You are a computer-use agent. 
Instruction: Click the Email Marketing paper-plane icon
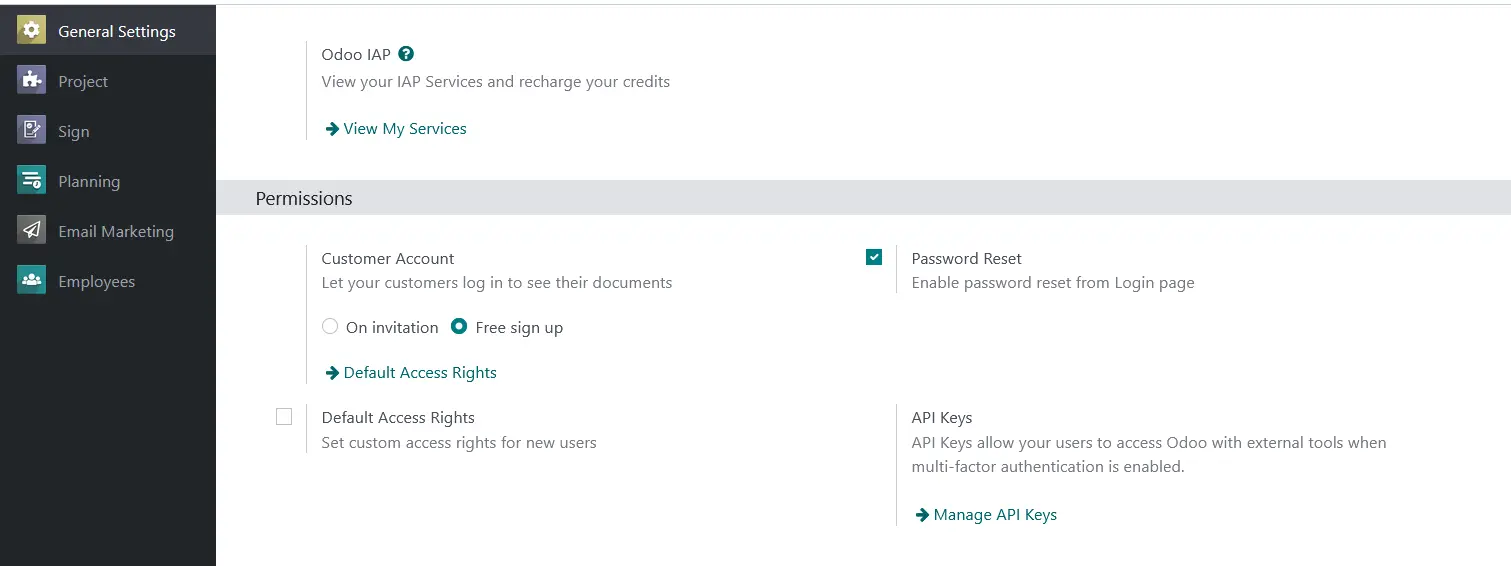[x=32, y=231]
